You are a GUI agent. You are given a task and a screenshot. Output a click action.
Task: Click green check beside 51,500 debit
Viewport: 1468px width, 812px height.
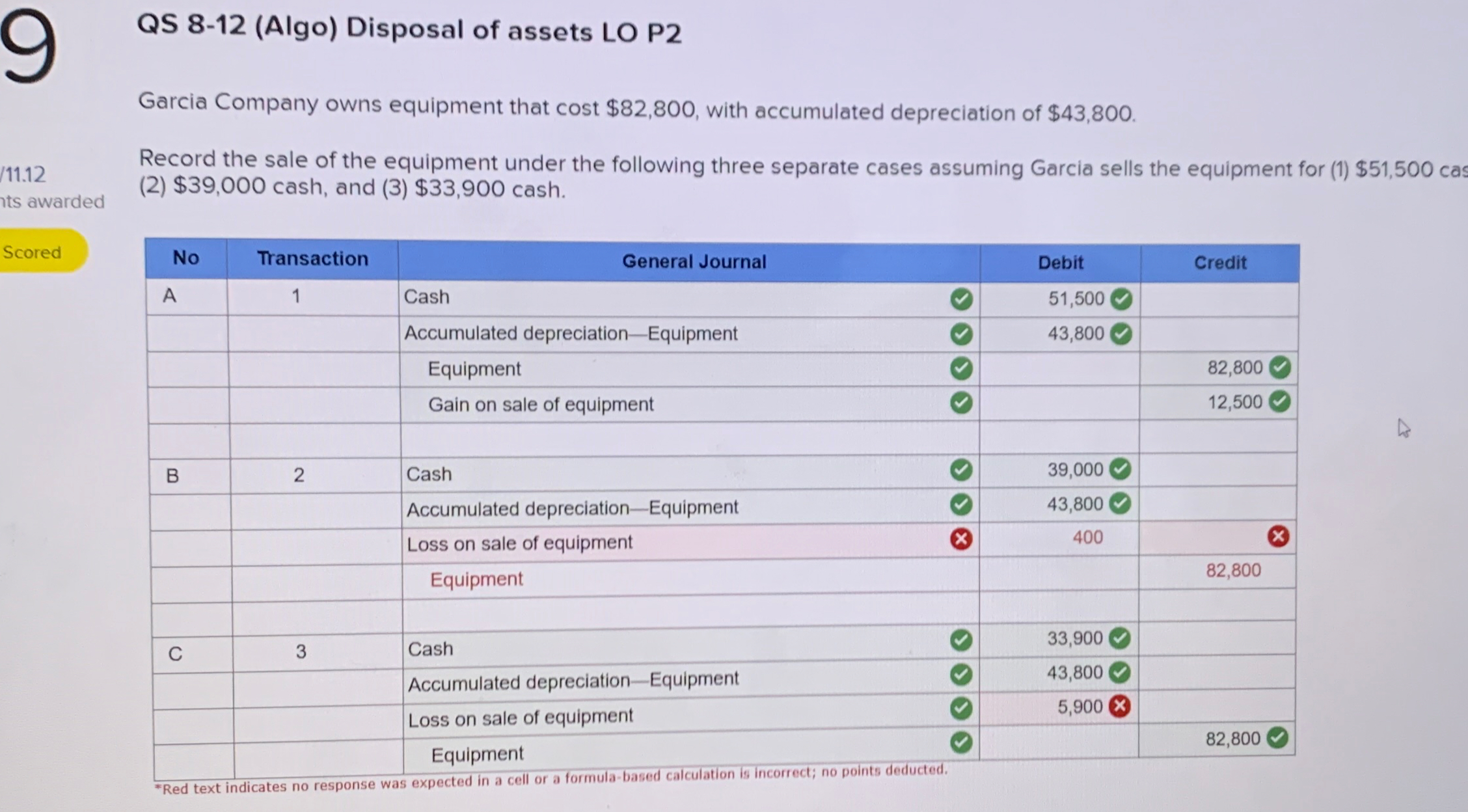point(1121,299)
